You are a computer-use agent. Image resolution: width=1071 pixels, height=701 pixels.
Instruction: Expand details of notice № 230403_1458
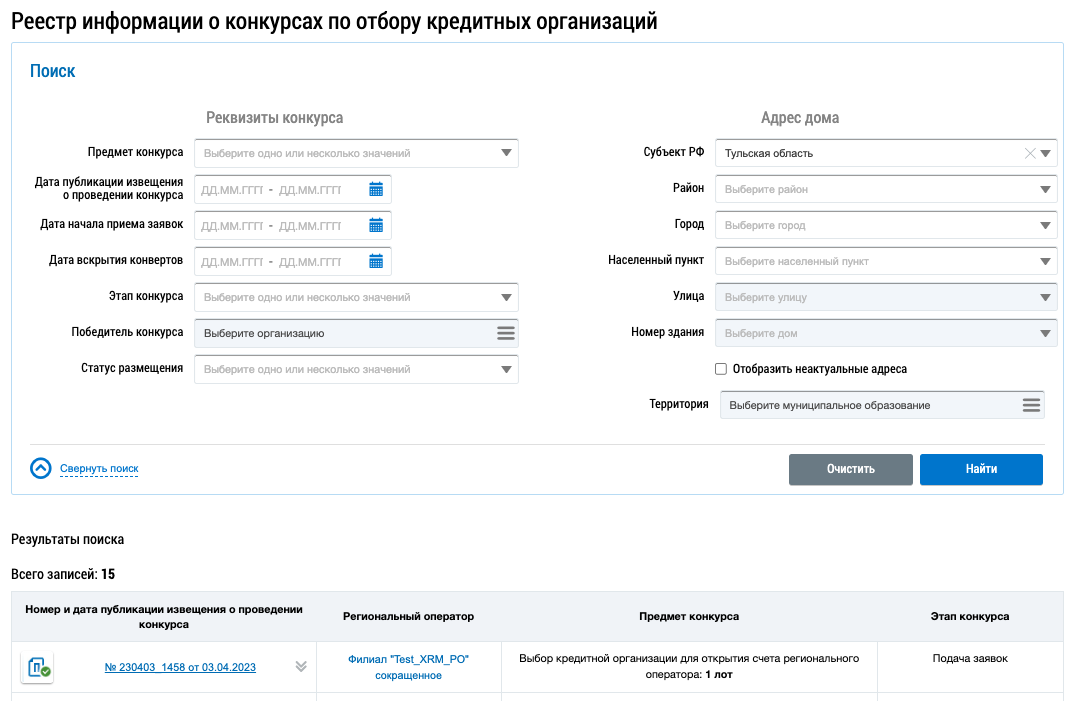301,667
